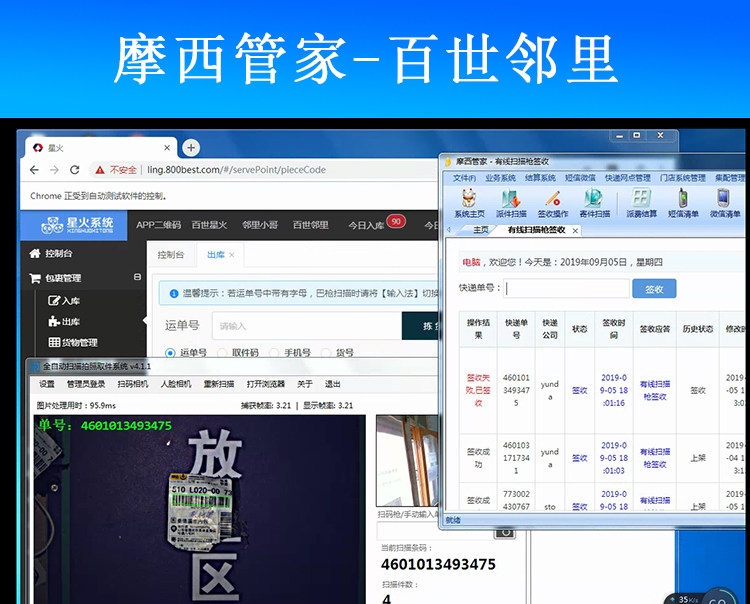Click 签收 status link for 4601031717341
This screenshot has width=750, height=604.
click(x=579, y=458)
